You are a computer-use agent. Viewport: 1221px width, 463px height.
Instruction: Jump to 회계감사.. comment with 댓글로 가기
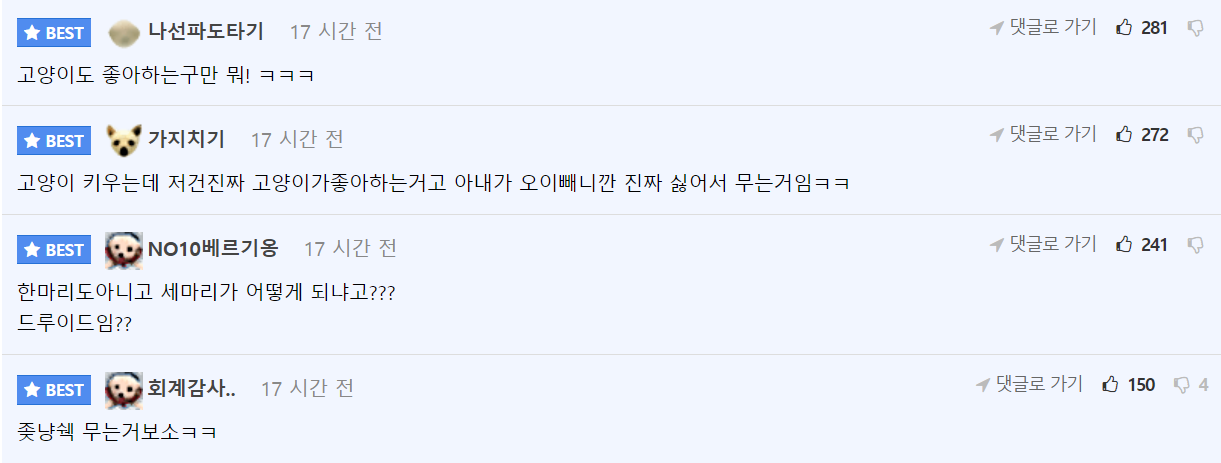pos(1029,385)
